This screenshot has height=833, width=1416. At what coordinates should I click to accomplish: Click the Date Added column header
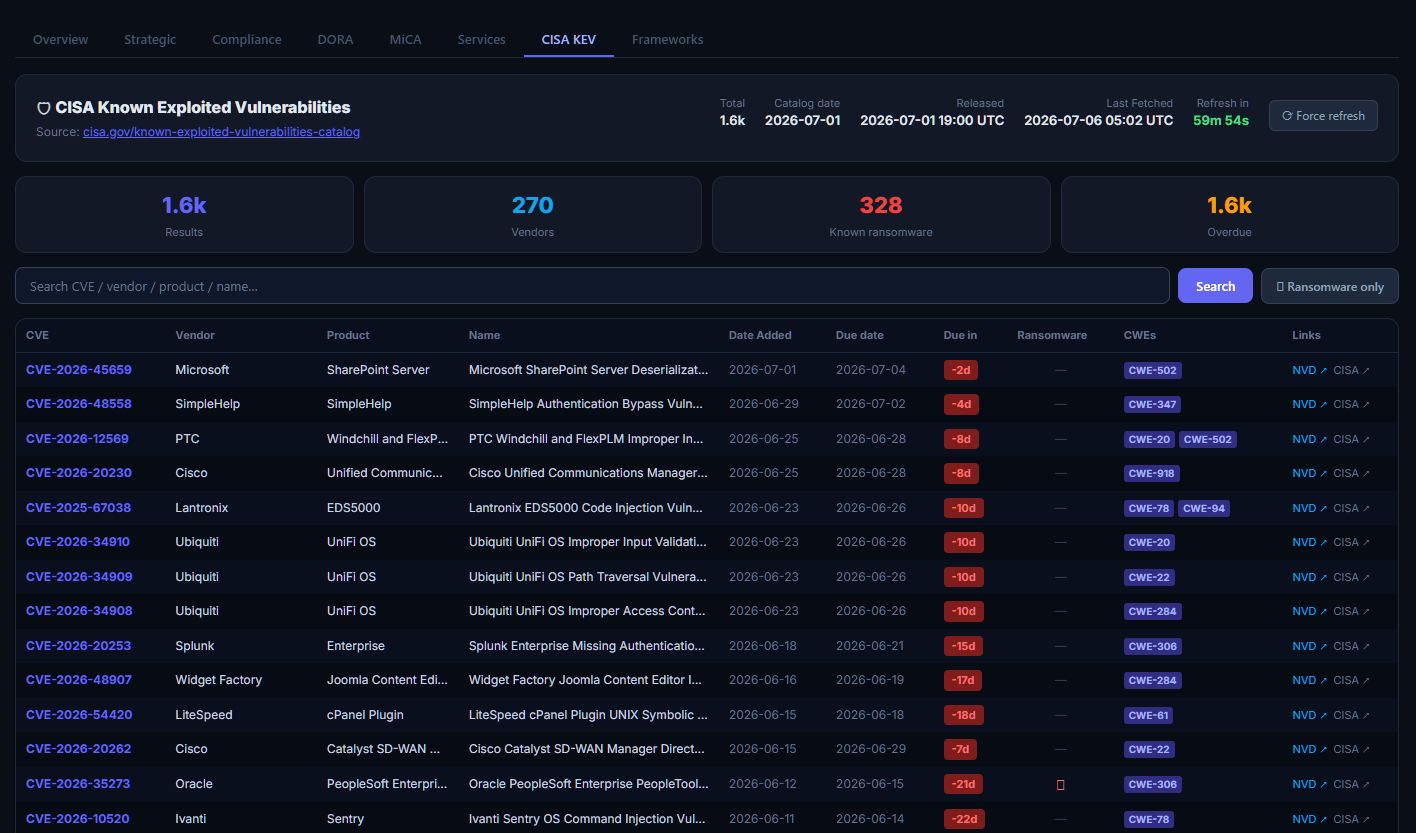click(x=760, y=335)
